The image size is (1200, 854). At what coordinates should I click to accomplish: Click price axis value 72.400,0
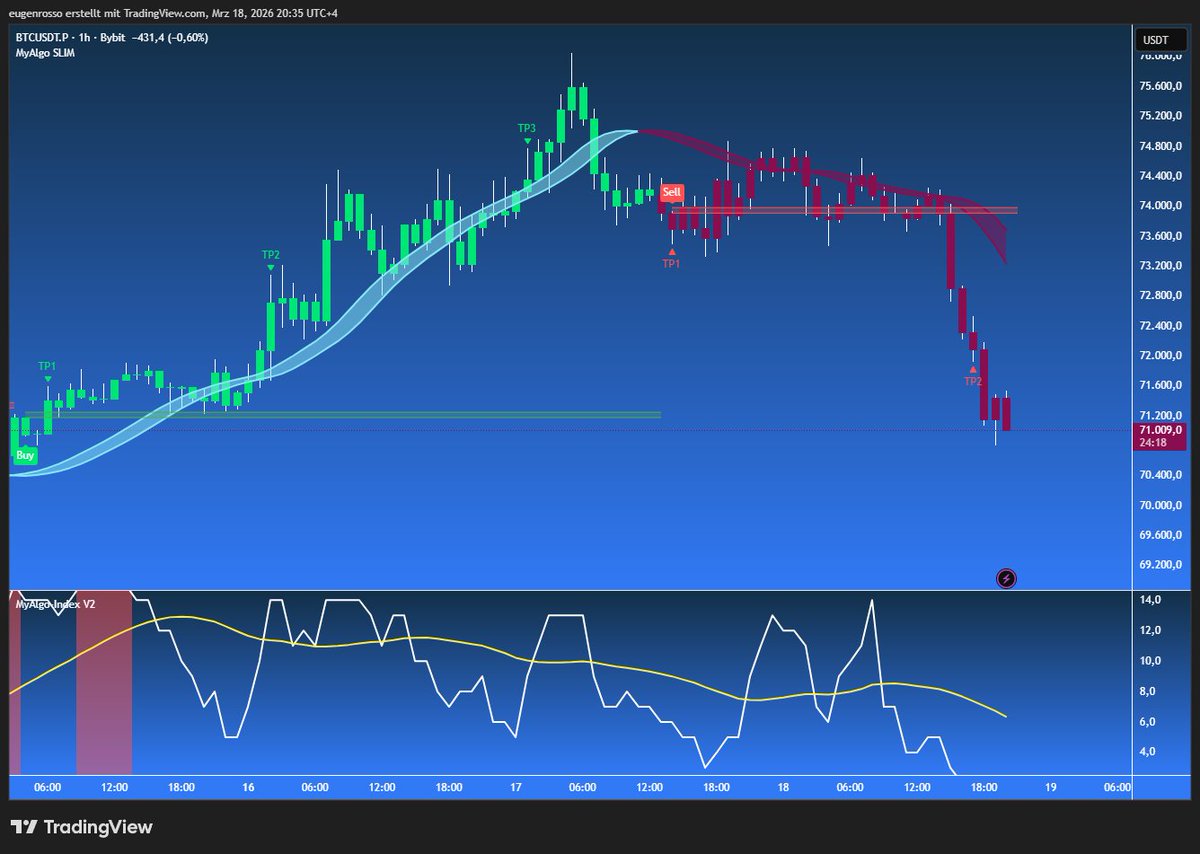(x=1160, y=326)
